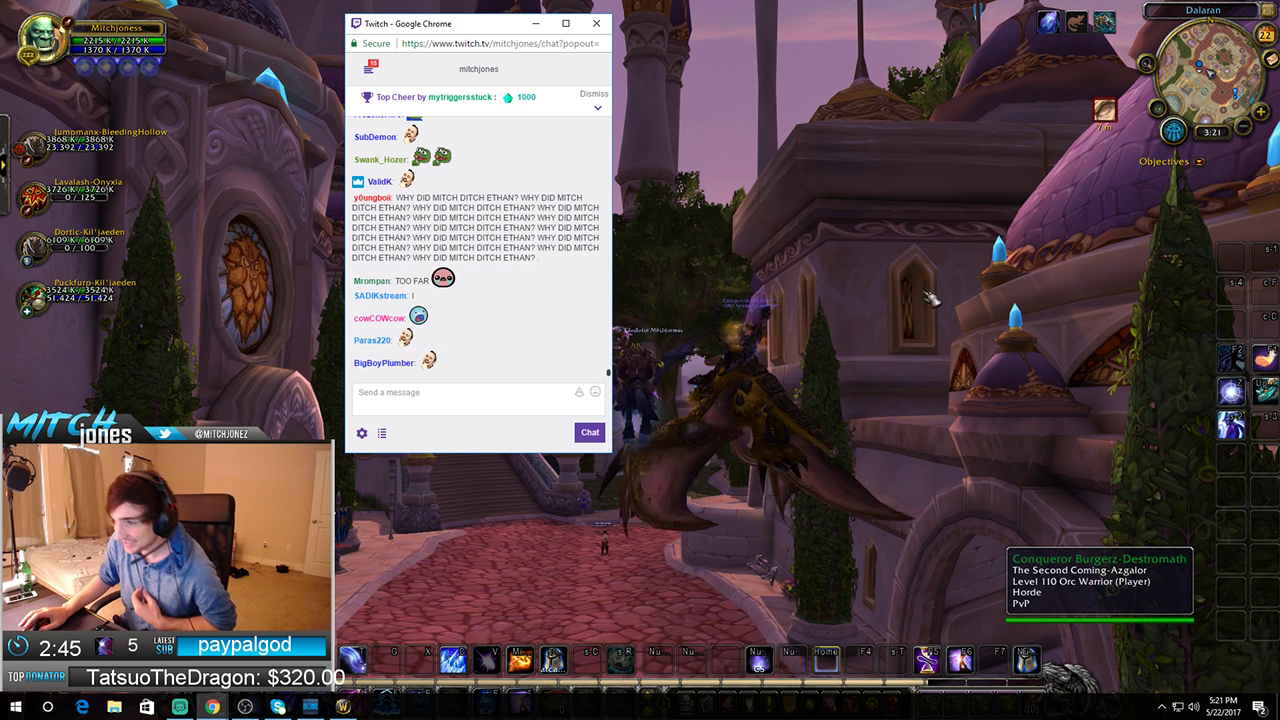This screenshot has width=1280, height=720.
Task: Use the F2 ability on right bar
Action: coord(1231,357)
